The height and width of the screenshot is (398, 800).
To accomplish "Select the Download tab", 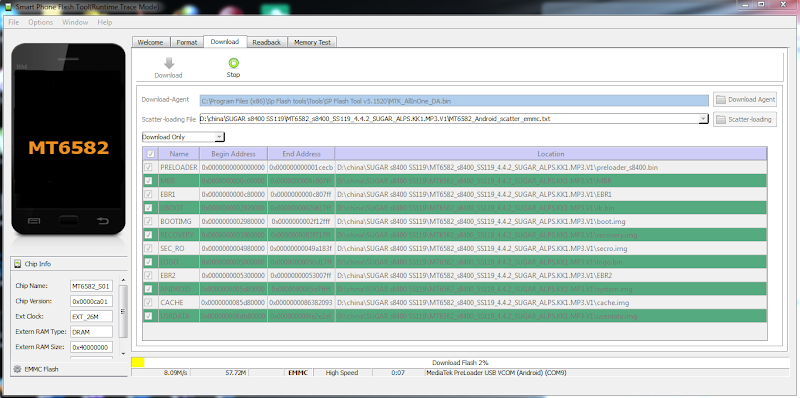I will coord(225,42).
